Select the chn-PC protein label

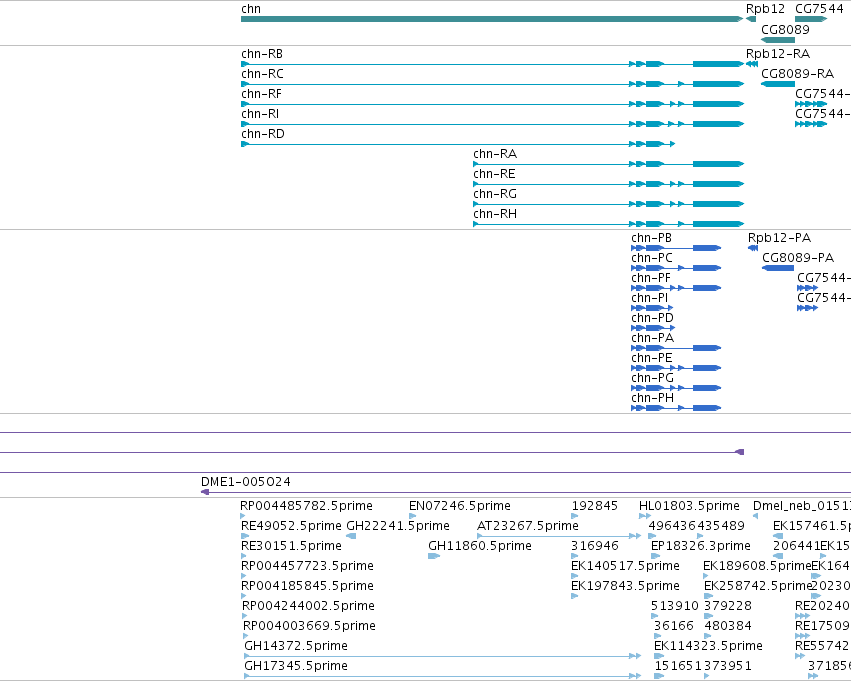pyautogui.click(x=652, y=258)
